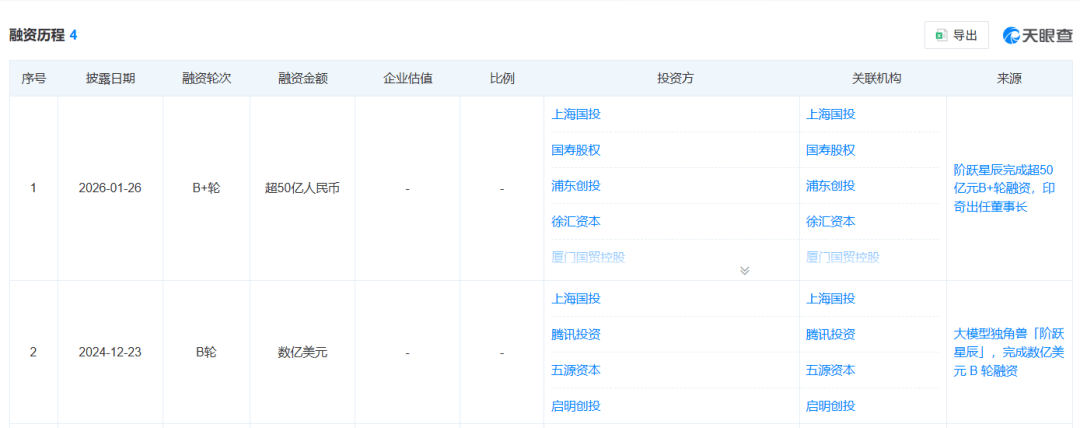
Task: Open 上海国投 investor link in row 1
Action: [x=576, y=114]
